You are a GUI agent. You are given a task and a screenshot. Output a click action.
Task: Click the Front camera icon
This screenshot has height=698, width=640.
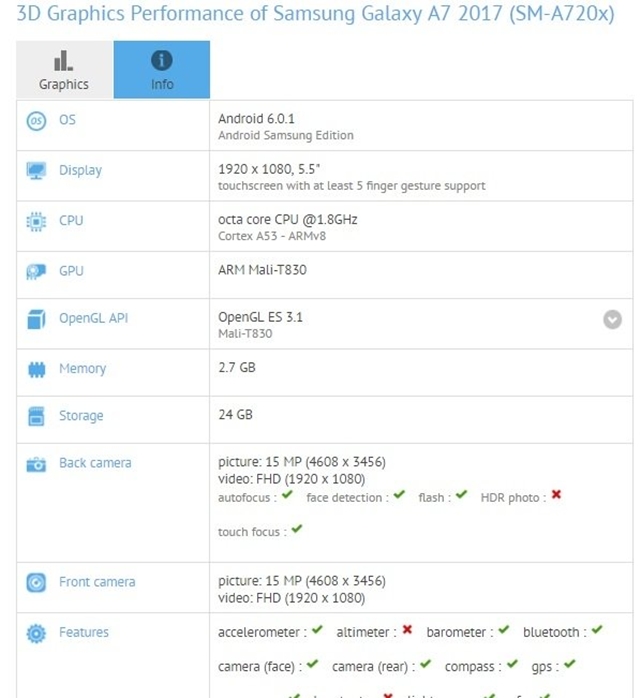36,582
